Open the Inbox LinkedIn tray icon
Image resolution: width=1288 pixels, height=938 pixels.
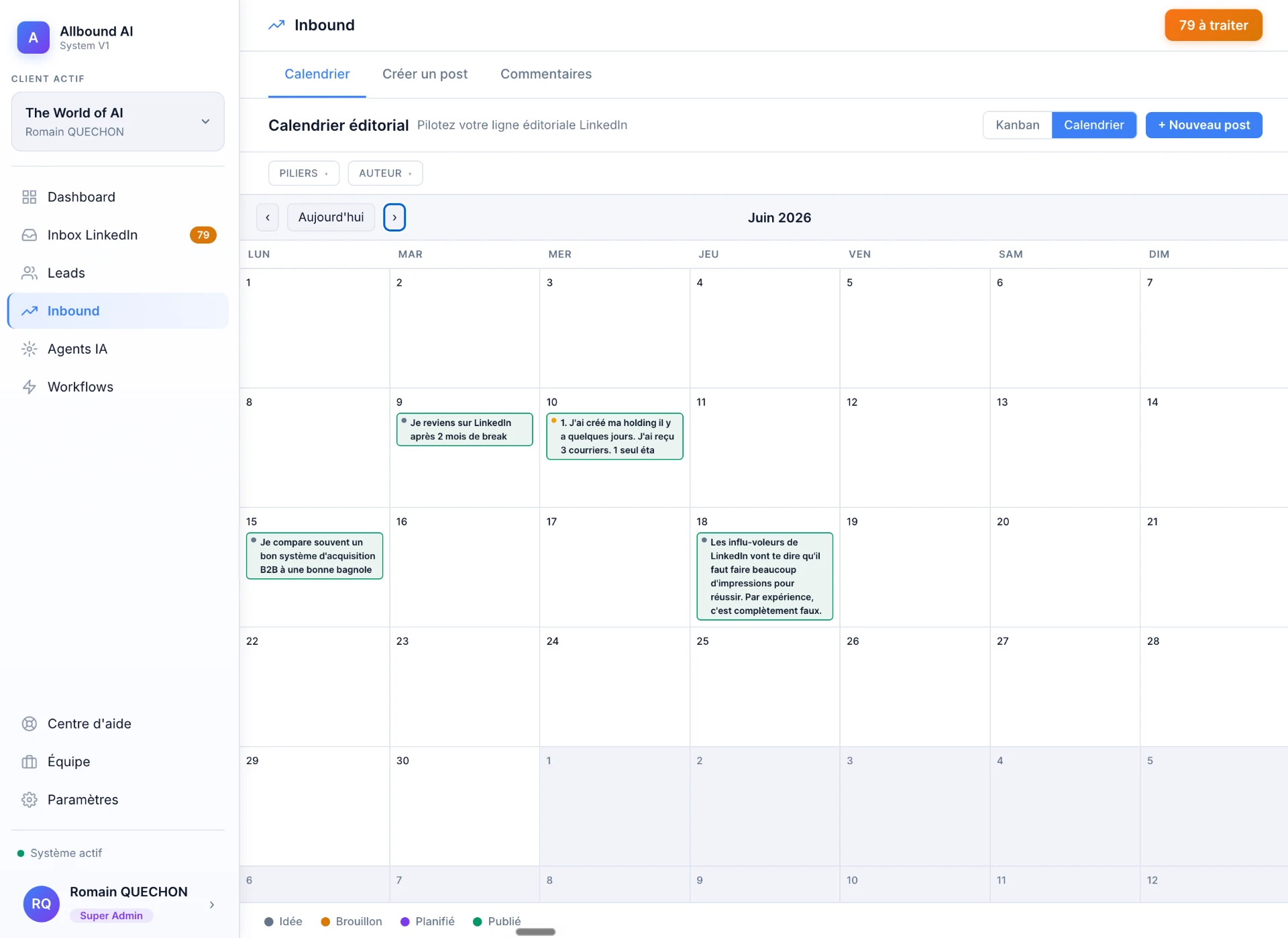(30, 235)
